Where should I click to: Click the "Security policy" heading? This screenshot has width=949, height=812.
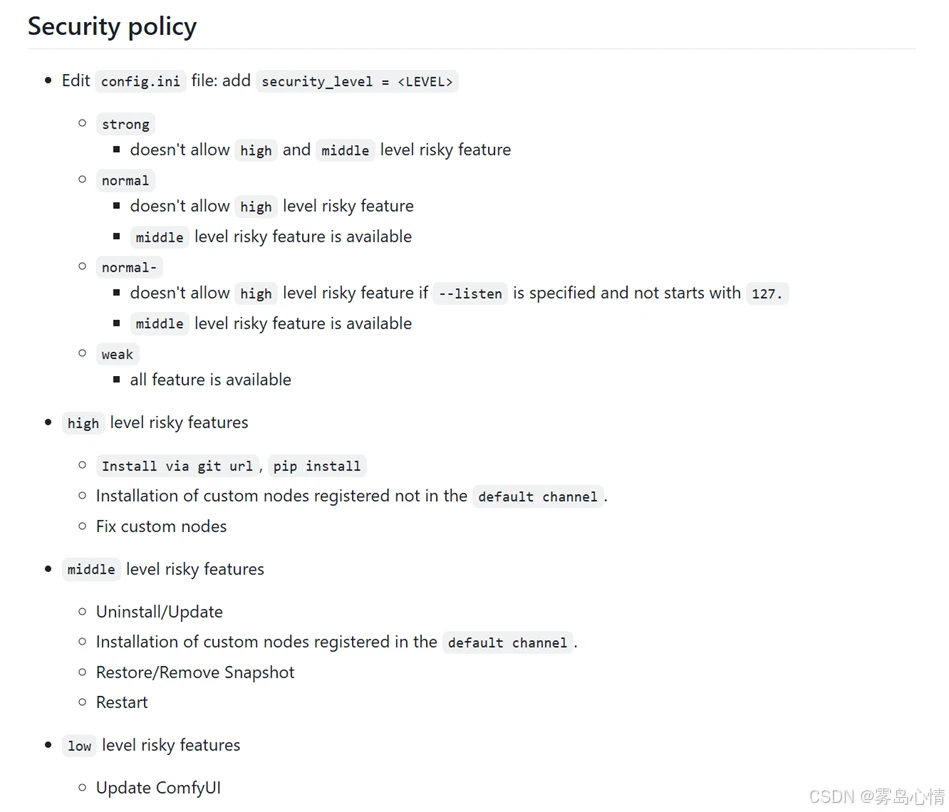point(112,26)
